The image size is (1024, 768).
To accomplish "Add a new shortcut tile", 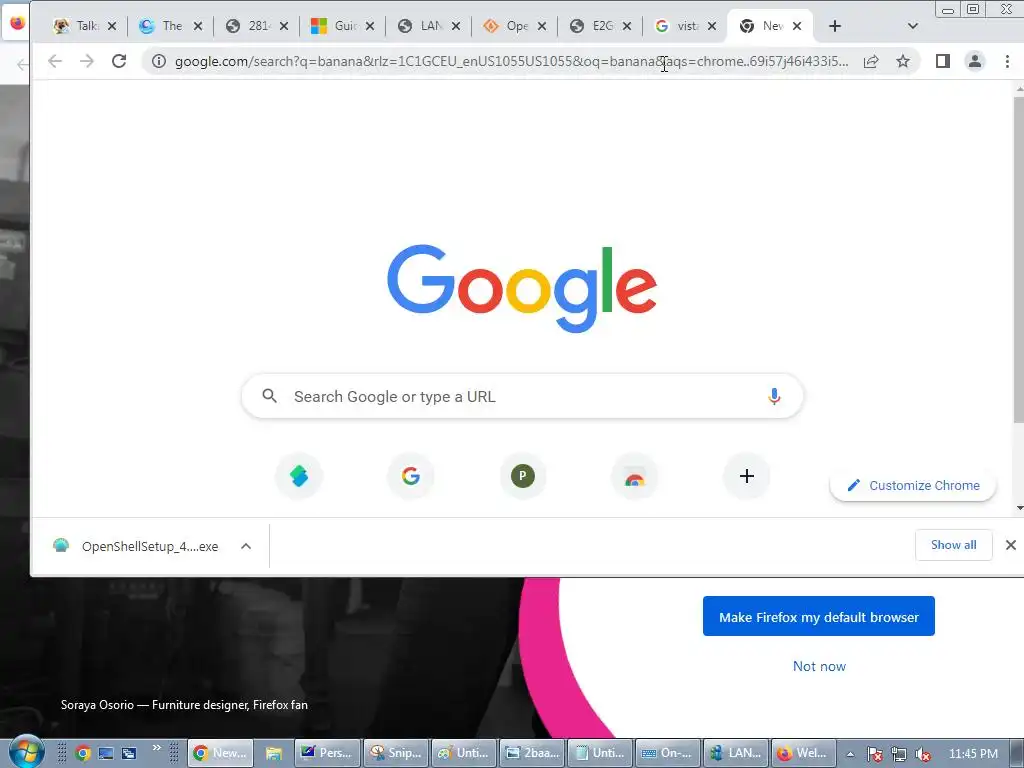I will tap(746, 476).
